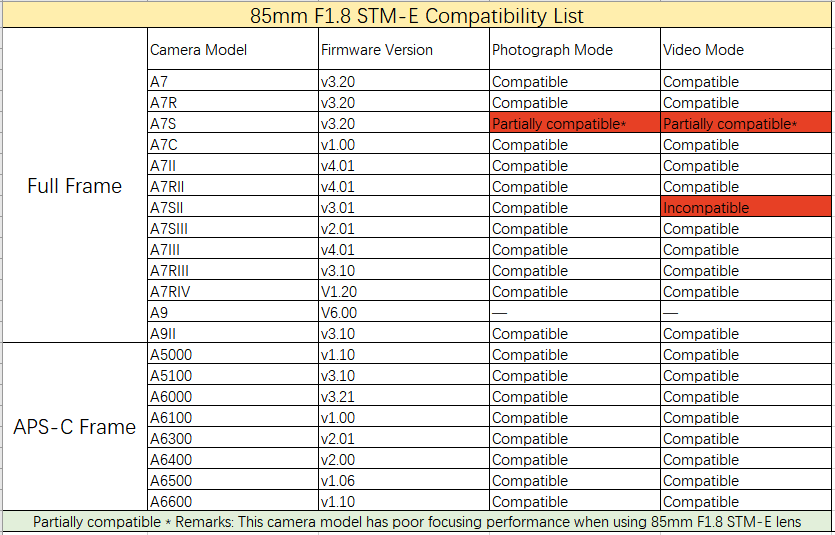Screen dimensions: 835x535
Task: Click the A9 Photograph Mode dash cell
Action: [574, 313]
